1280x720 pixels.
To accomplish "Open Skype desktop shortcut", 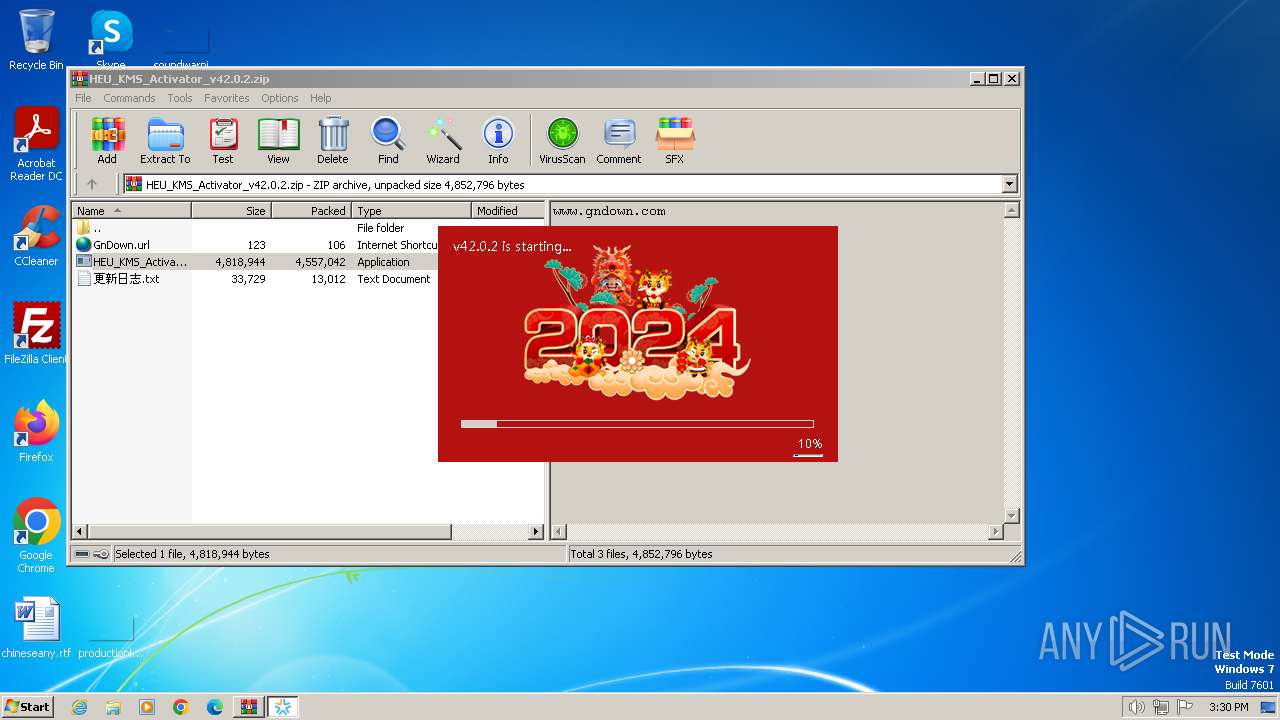I will [x=110, y=39].
